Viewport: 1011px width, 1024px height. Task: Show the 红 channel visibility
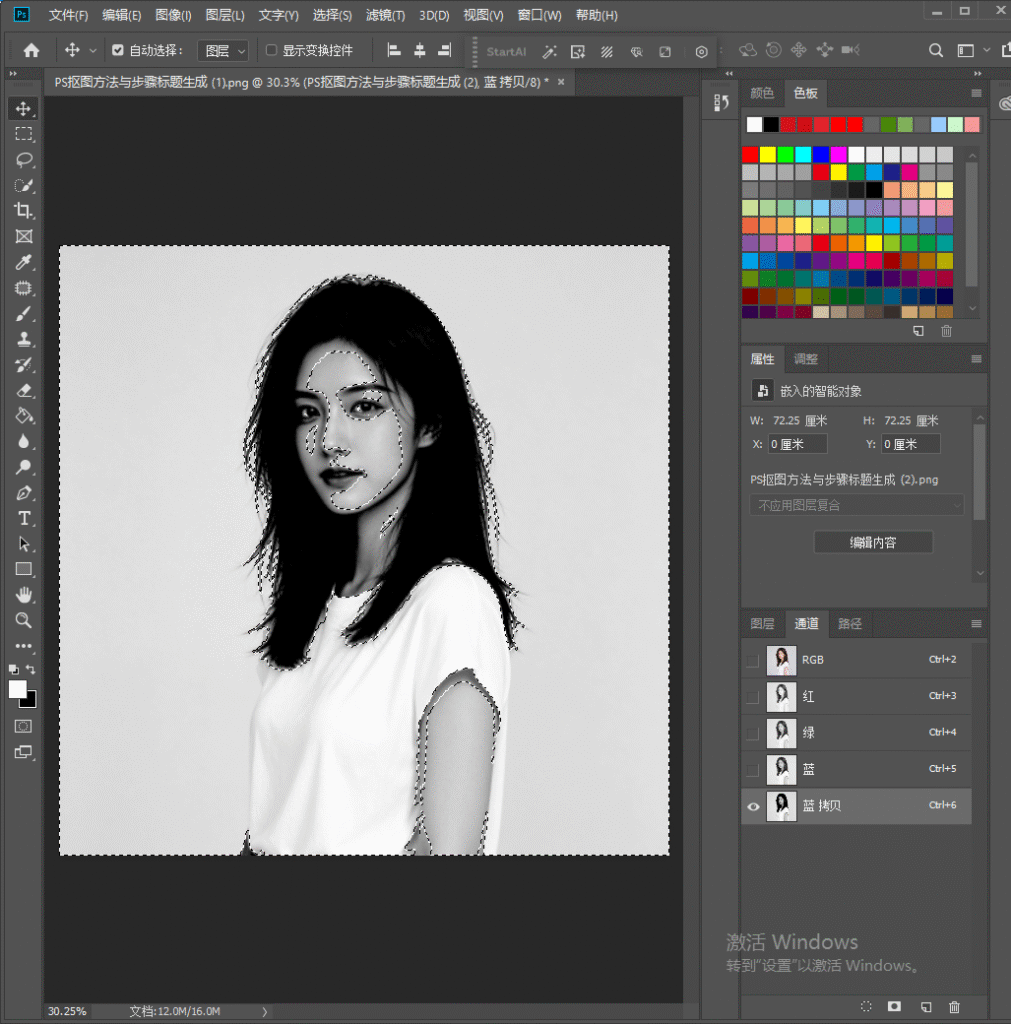(x=753, y=697)
